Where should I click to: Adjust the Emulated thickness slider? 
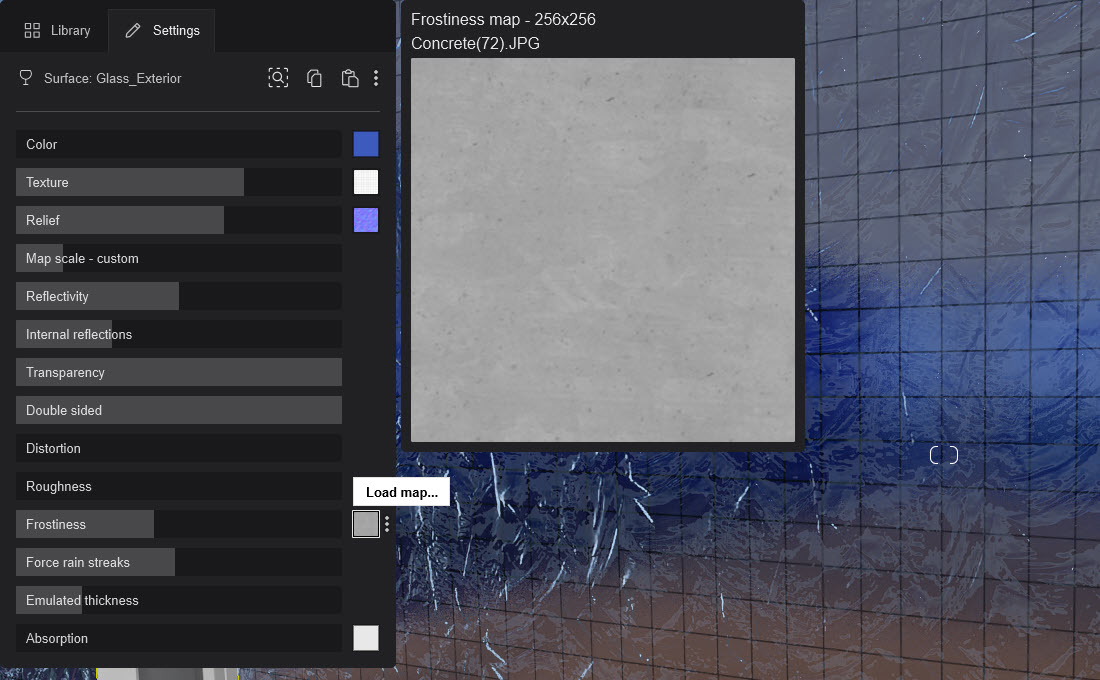179,600
